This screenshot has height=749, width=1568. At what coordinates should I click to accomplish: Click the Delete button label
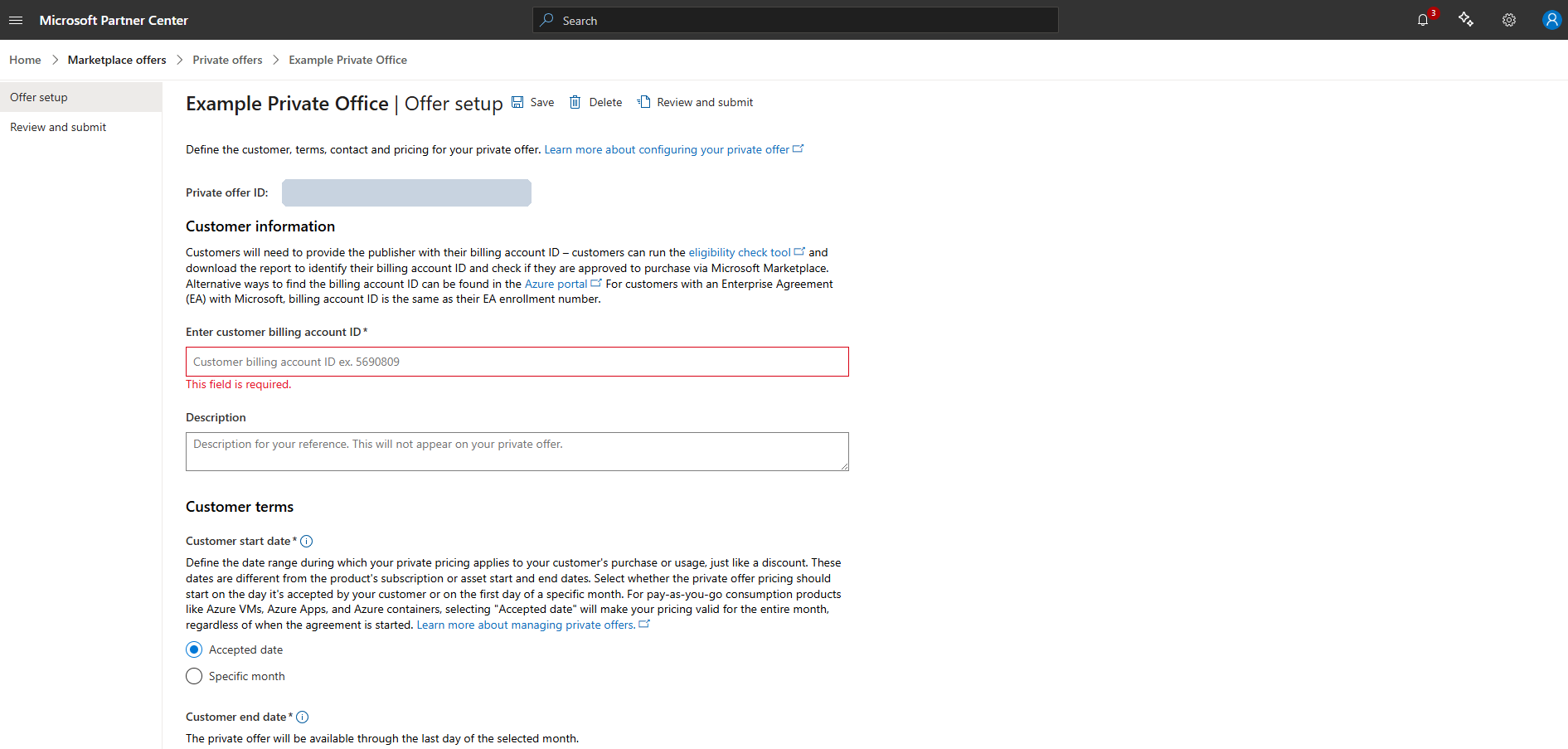pos(605,102)
